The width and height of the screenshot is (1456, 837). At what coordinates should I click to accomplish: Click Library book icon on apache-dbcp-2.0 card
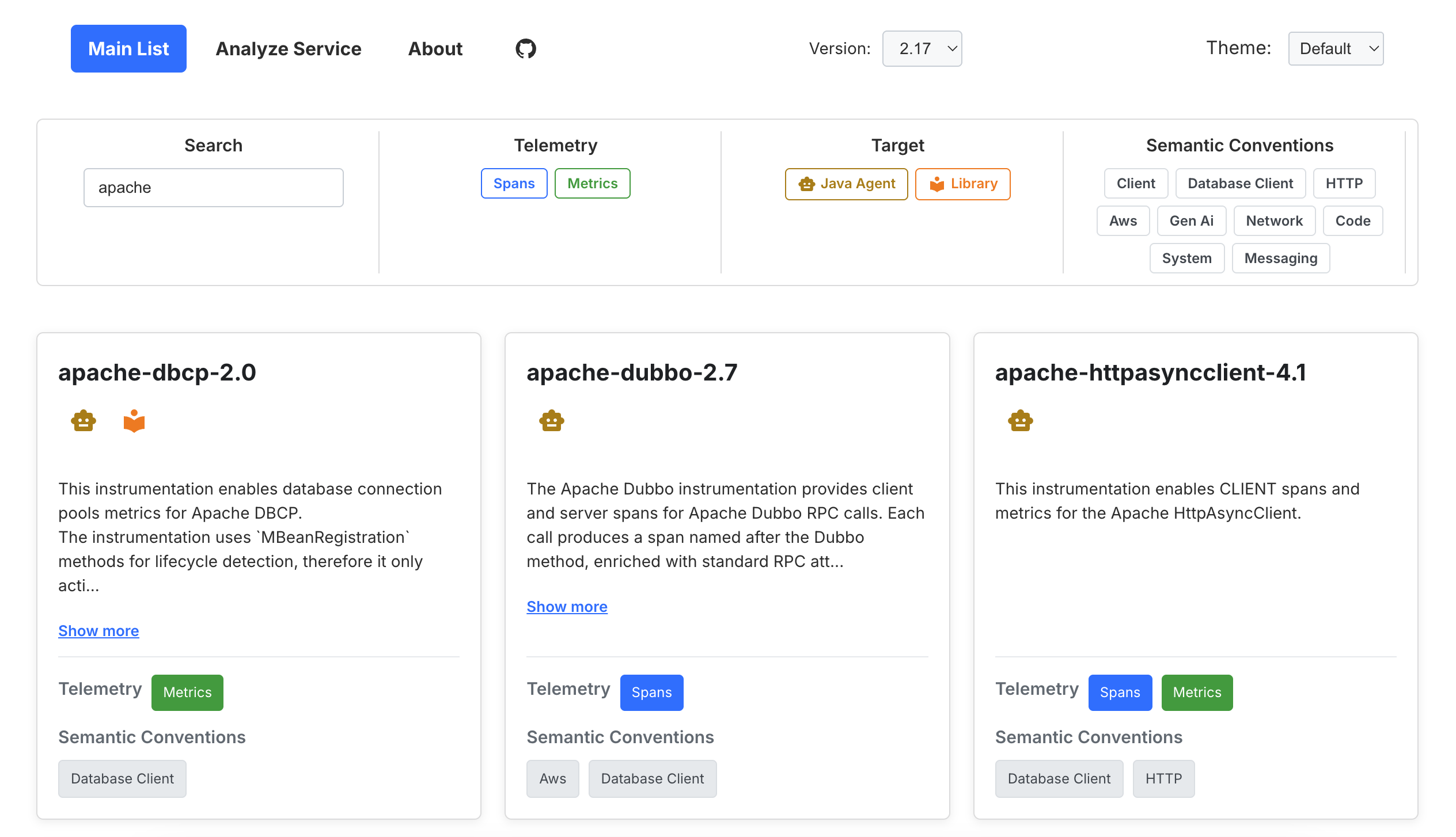click(134, 421)
